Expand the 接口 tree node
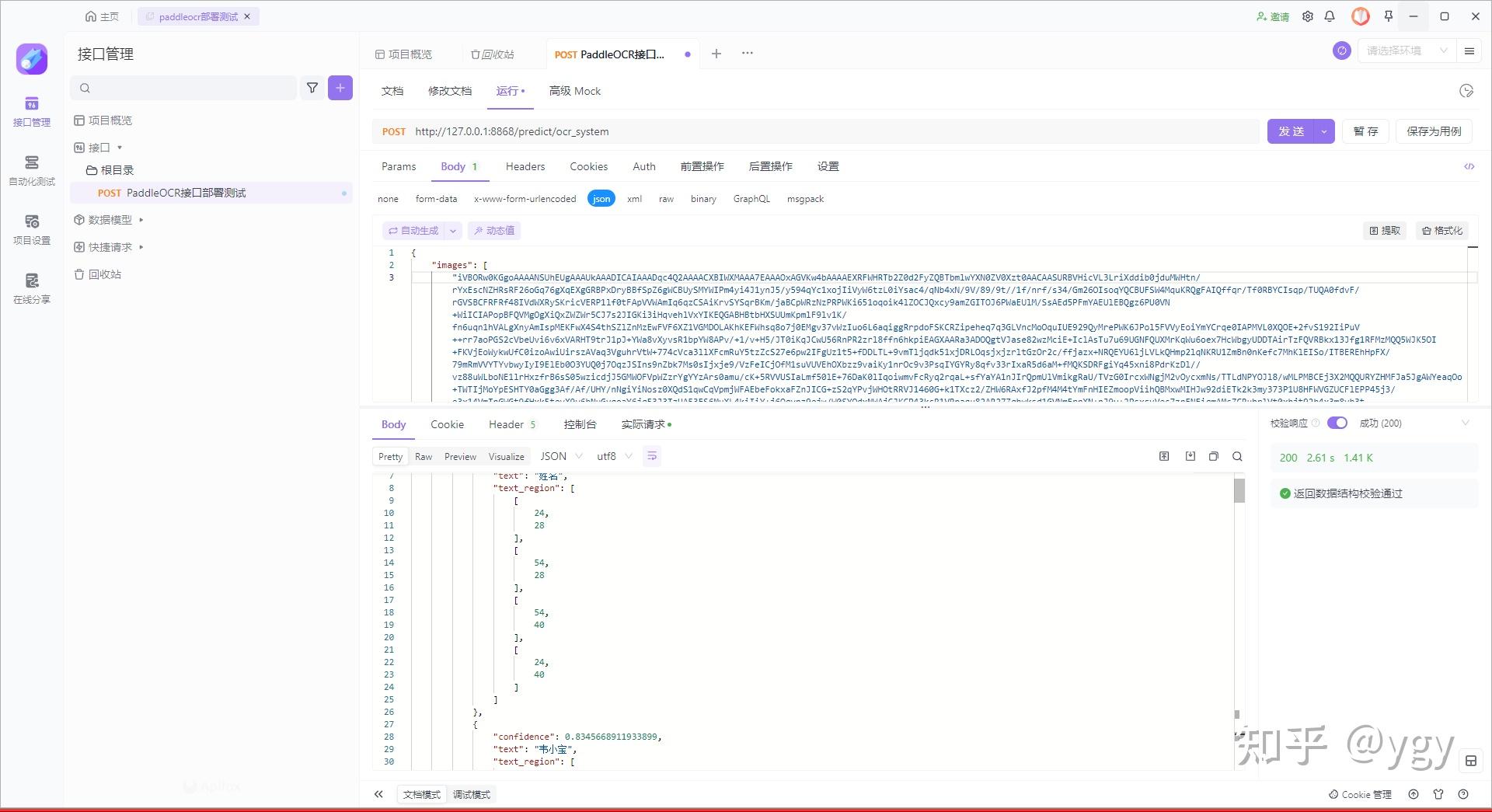The width and height of the screenshot is (1492, 812). (120, 148)
